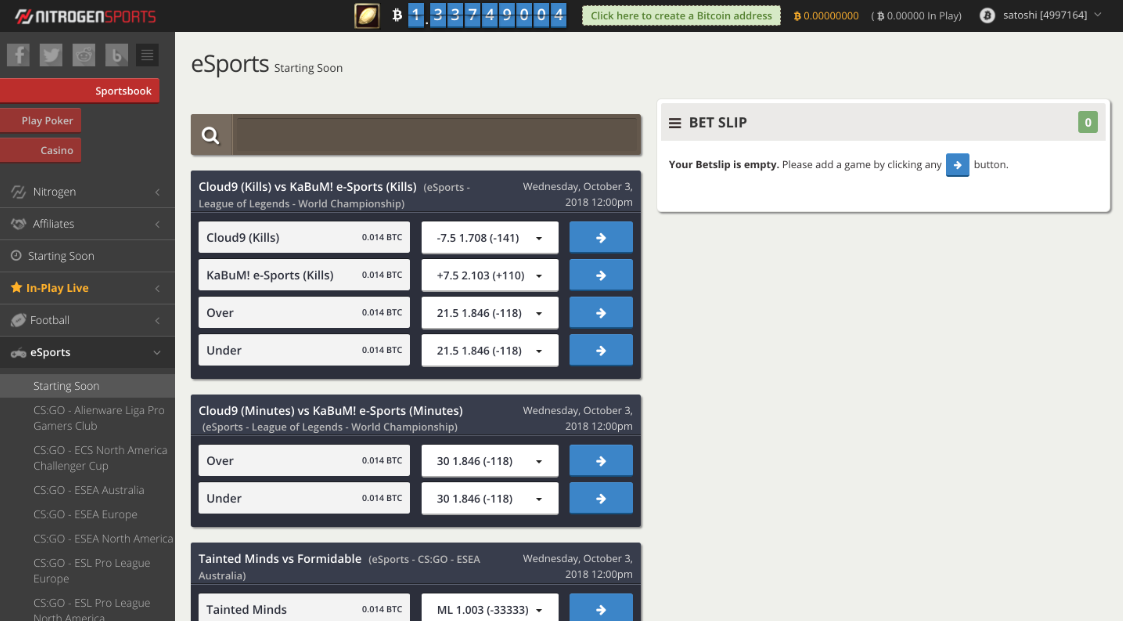Viewport: 1123px width, 621px height.
Task: Add Cloud9 (Kills) bet to slip
Action: [x=601, y=238]
